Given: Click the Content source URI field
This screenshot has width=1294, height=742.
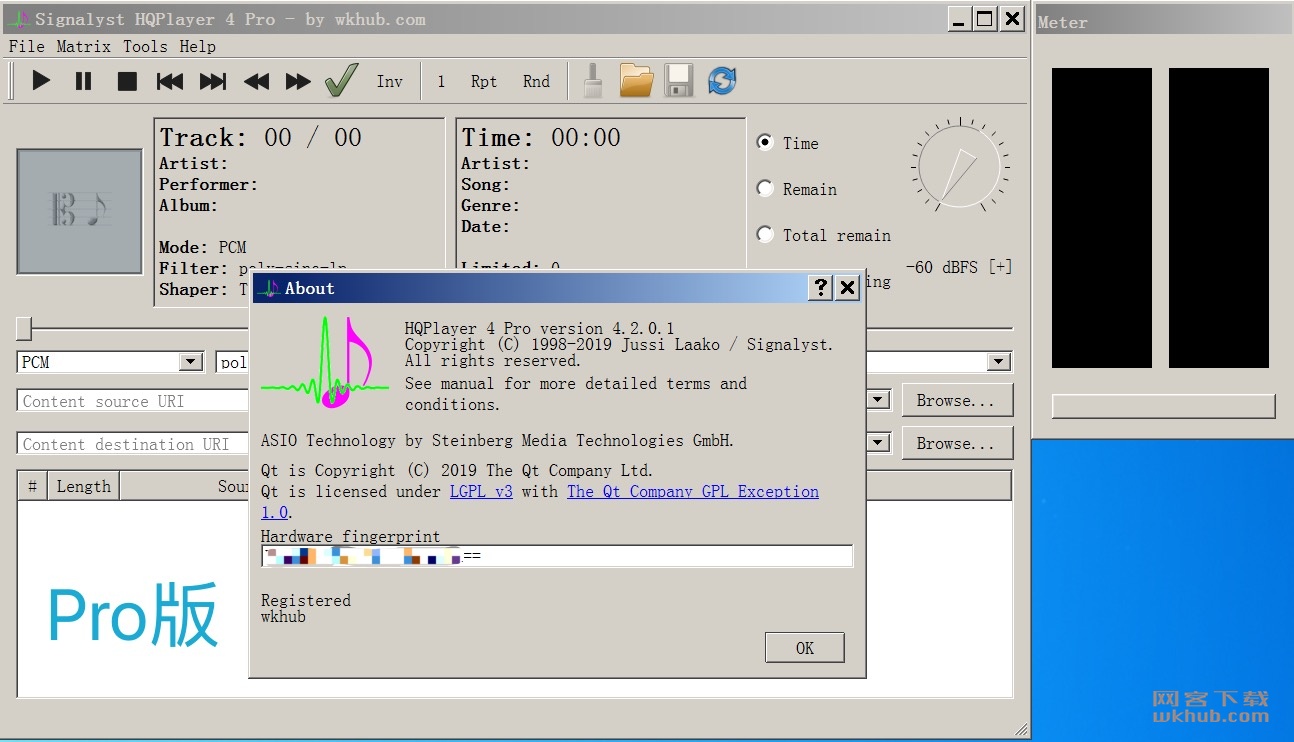Looking at the screenshot, I should (x=134, y=401).
